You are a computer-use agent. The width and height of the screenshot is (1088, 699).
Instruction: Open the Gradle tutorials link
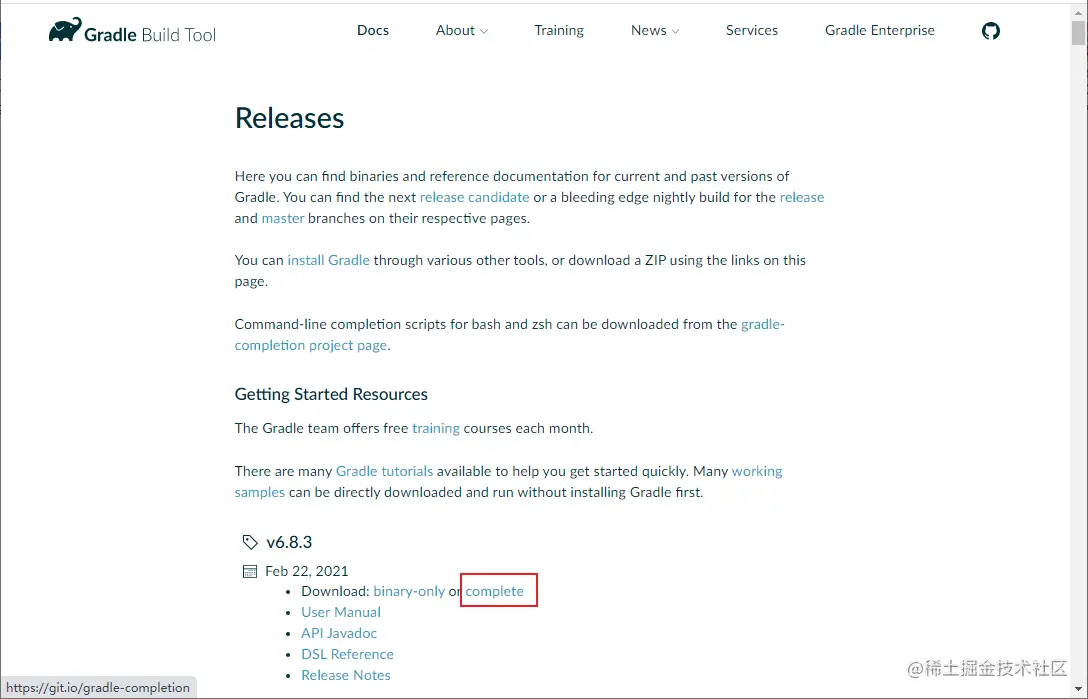[384, 471]
